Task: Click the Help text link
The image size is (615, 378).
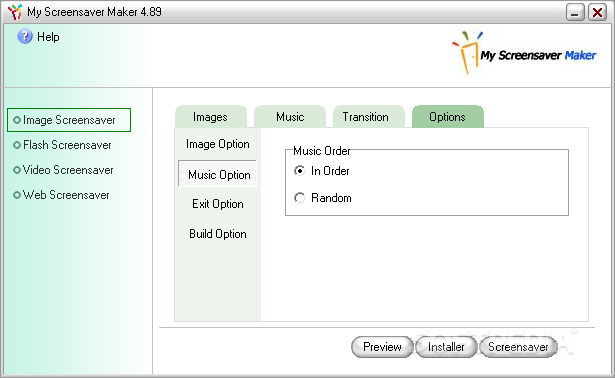Action: [x=48, y=37]
